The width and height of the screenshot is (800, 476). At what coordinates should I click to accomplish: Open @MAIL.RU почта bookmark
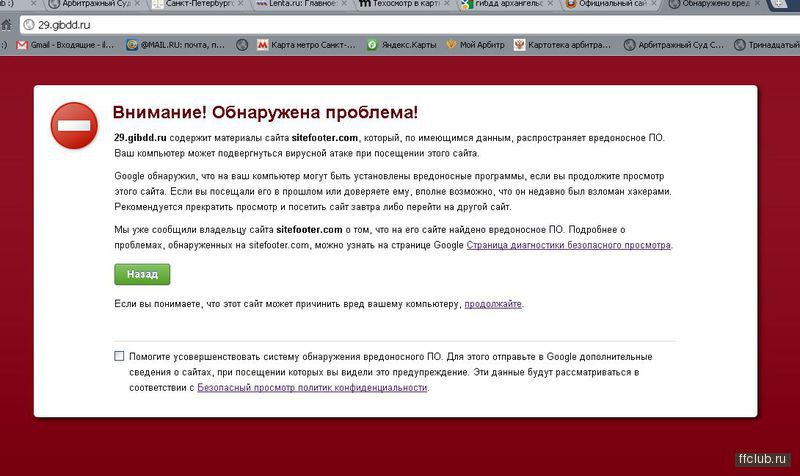pos(176,45)
